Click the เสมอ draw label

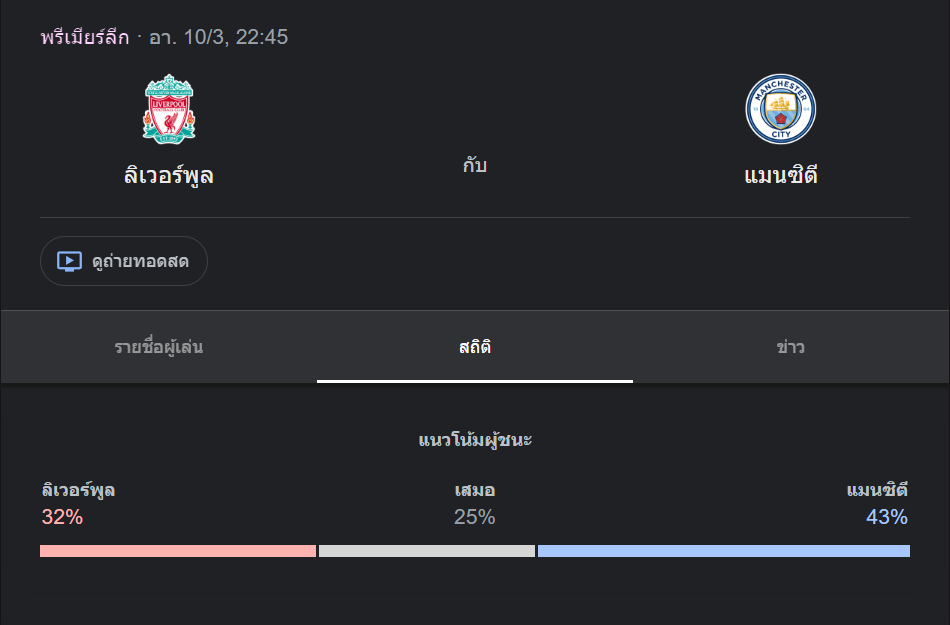tap(475, 490)
